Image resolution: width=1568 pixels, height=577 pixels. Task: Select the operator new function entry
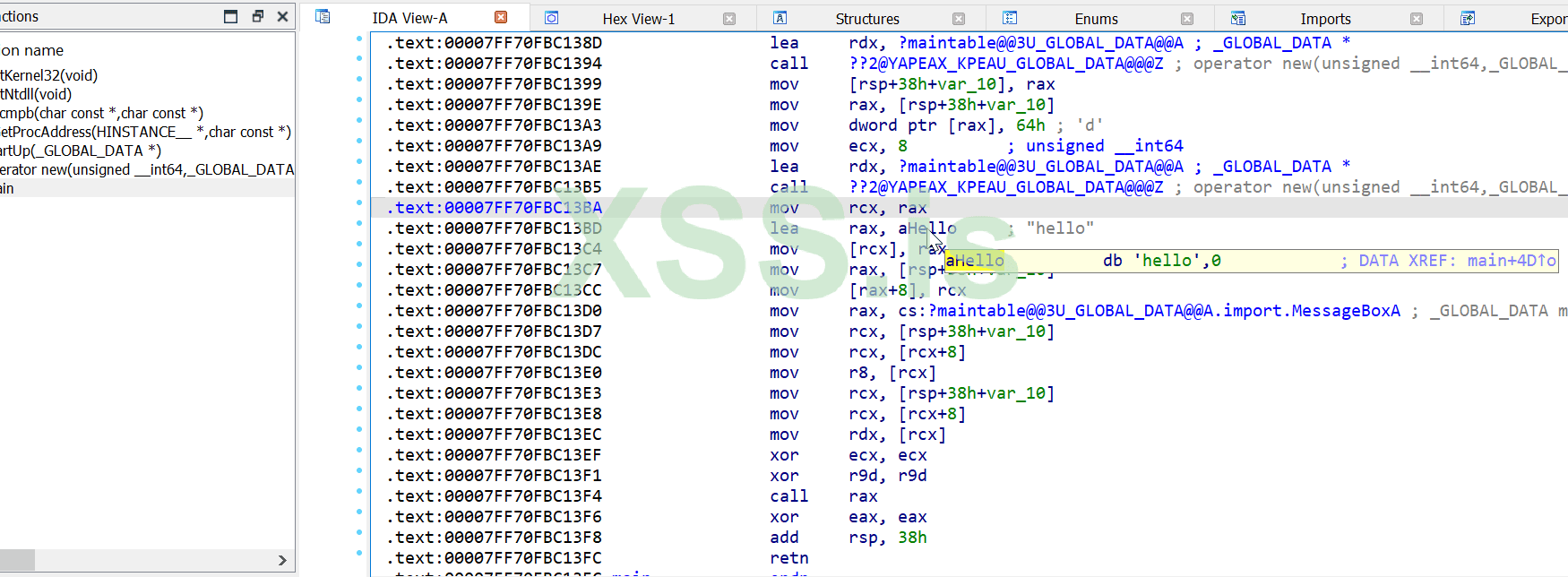147,169
